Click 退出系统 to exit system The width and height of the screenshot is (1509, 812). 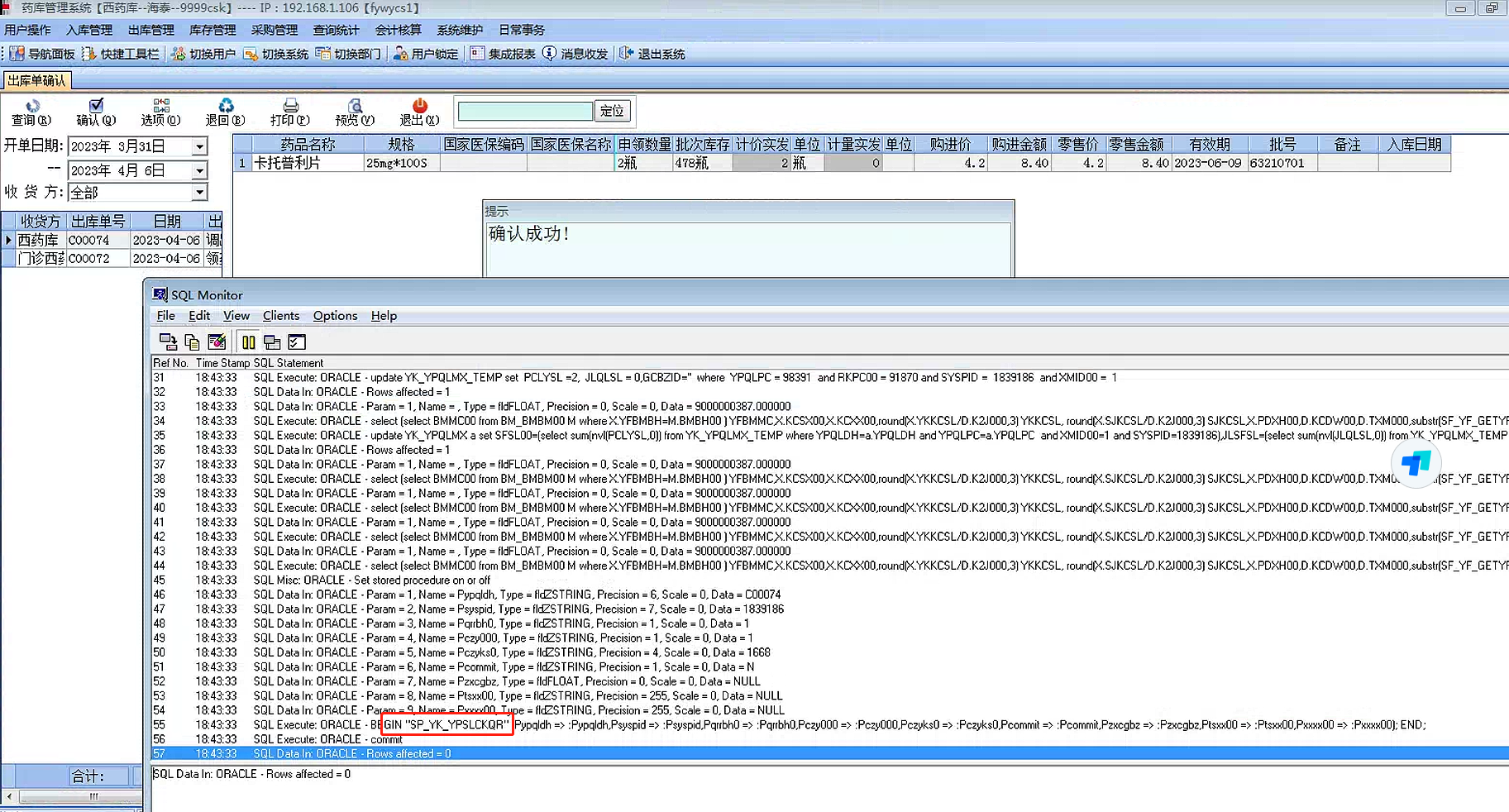(652, 54)
